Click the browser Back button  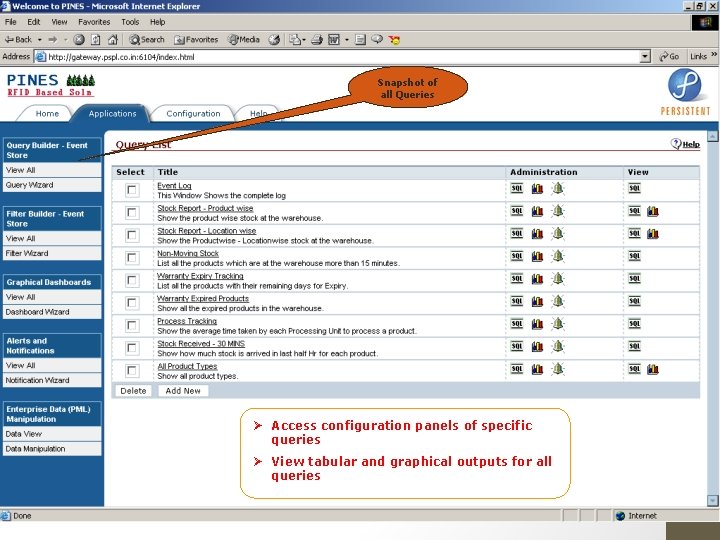[18, 39]
